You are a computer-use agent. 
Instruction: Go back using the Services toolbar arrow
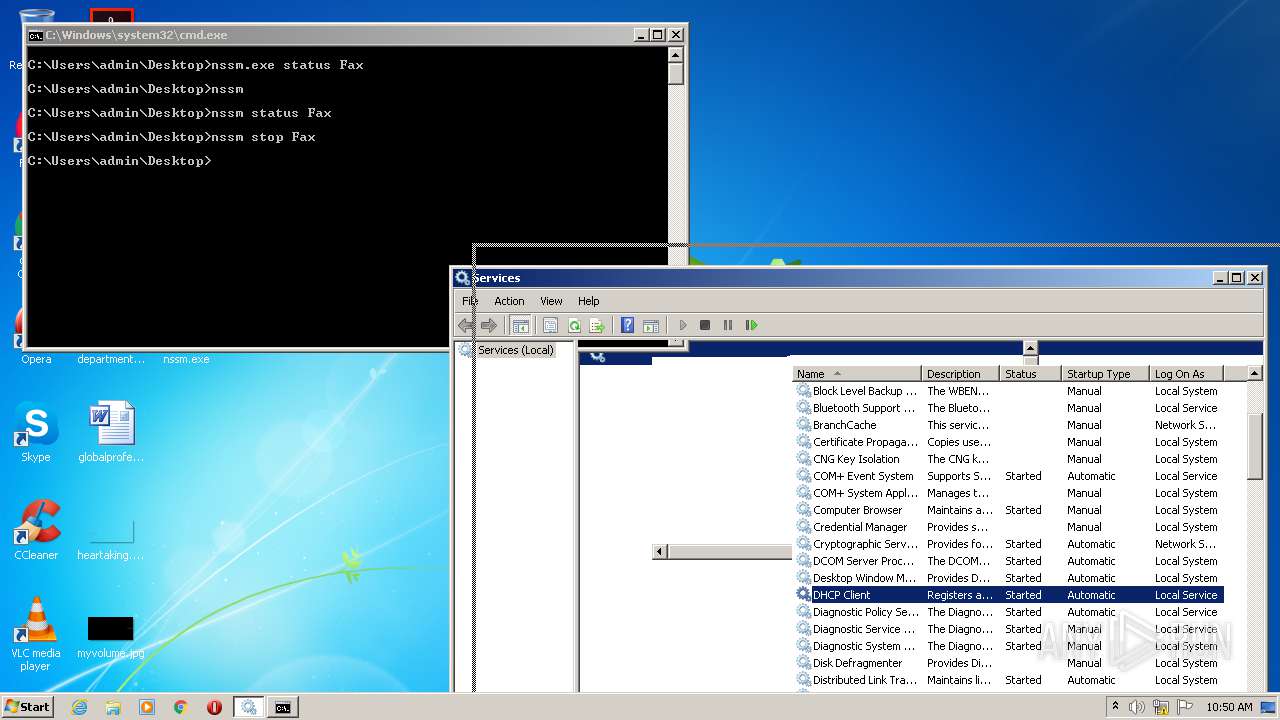(x=465, y=325)
